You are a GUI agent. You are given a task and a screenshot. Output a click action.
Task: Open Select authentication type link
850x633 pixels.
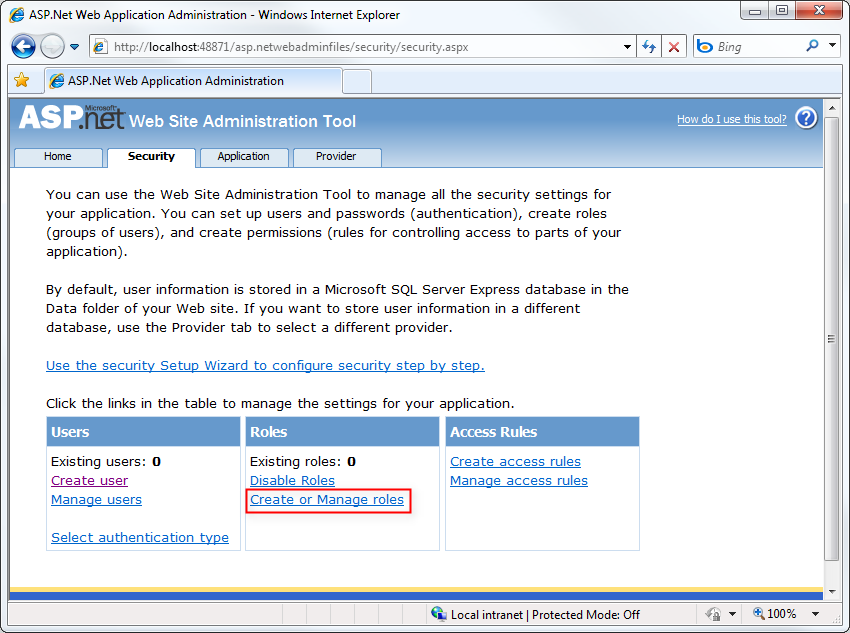pyautogui.click(x=140, y=538)
